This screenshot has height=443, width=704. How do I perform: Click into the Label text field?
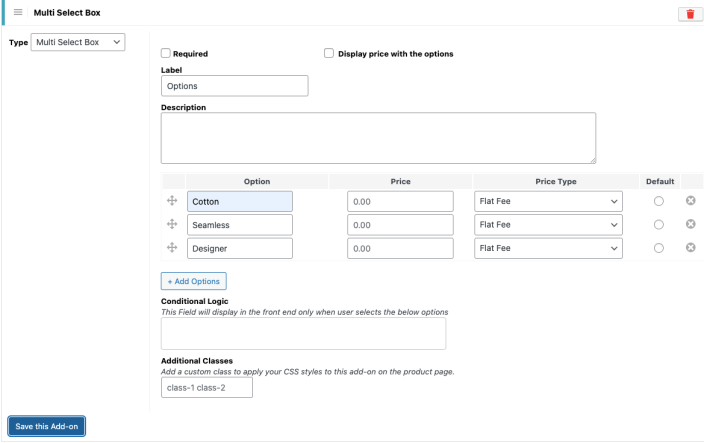[x=234, y=86]
